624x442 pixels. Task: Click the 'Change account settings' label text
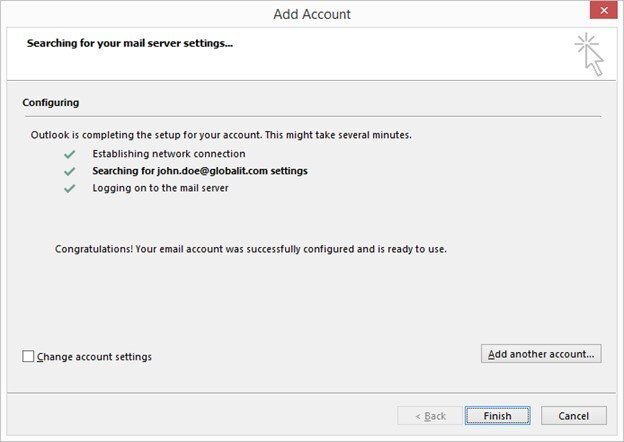tap(94, 356)
